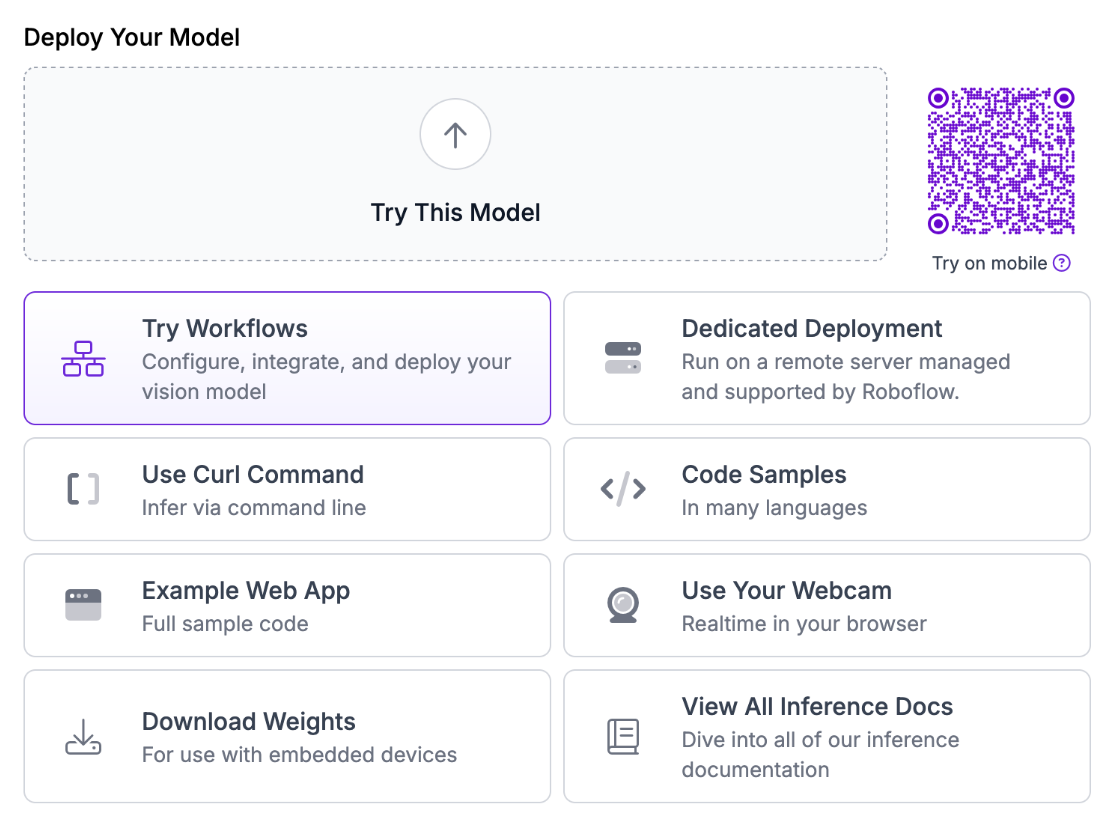Click the upload arrow circle icon
Viewport: 1102px width, 840px height.
click(x=455, y=135)
